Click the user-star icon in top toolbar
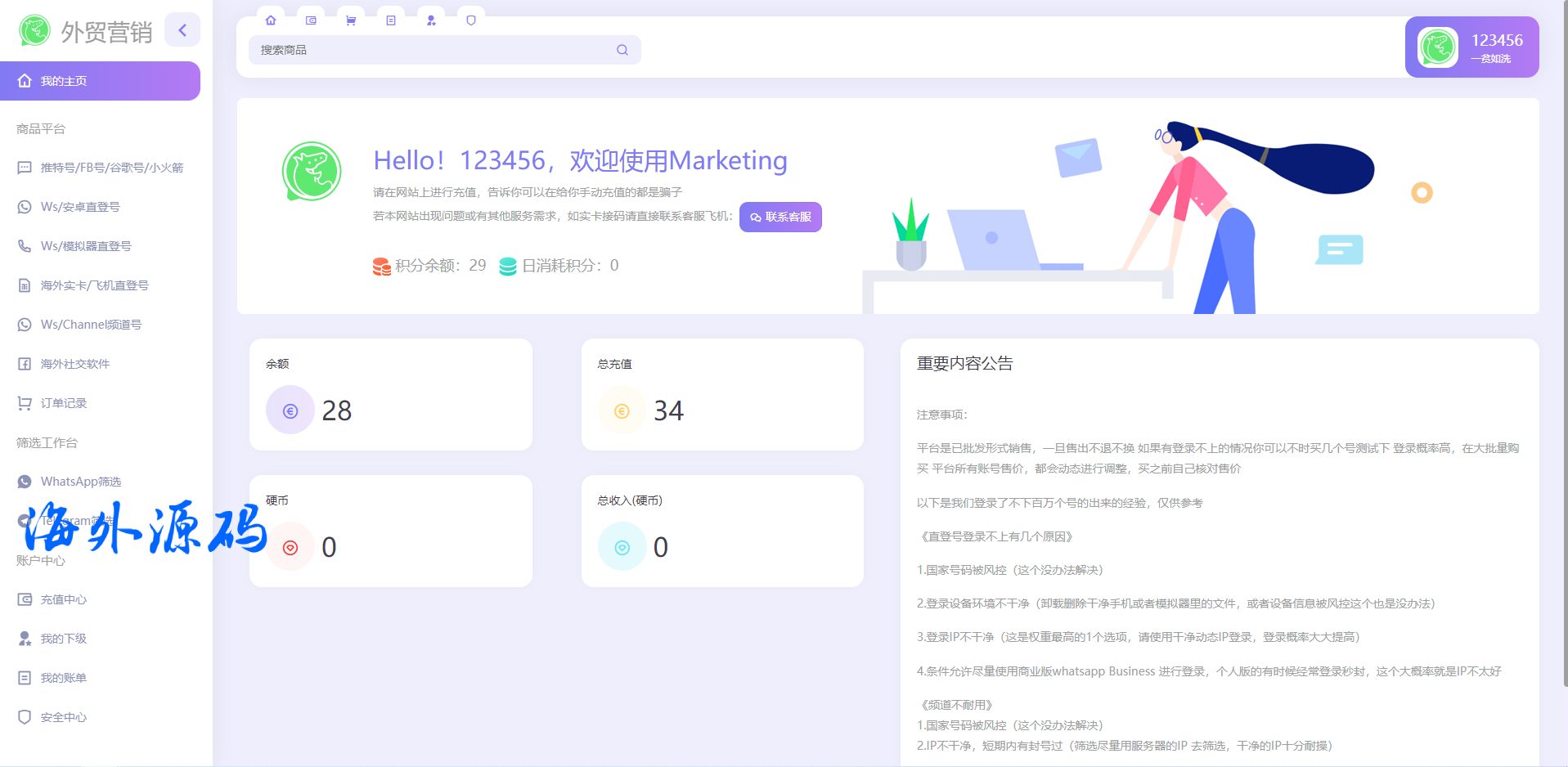 click(x=431, y=20)
